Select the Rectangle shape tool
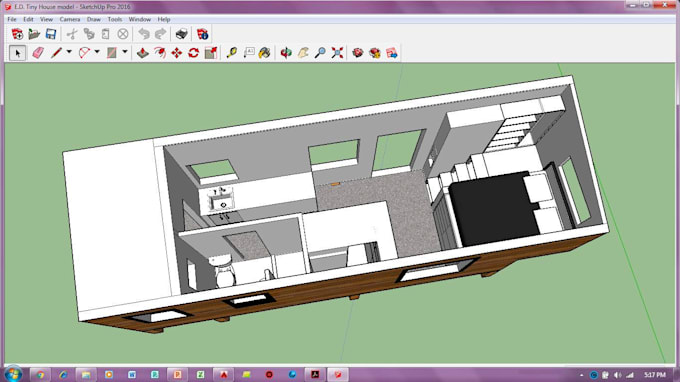680x382 pixels. [112, 53]
